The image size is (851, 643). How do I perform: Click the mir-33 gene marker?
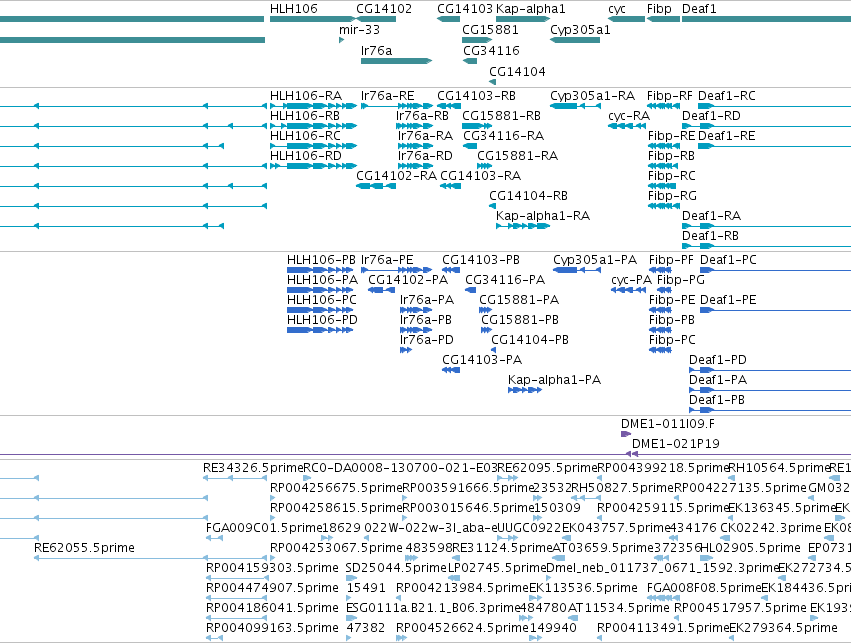pos(341,40)
